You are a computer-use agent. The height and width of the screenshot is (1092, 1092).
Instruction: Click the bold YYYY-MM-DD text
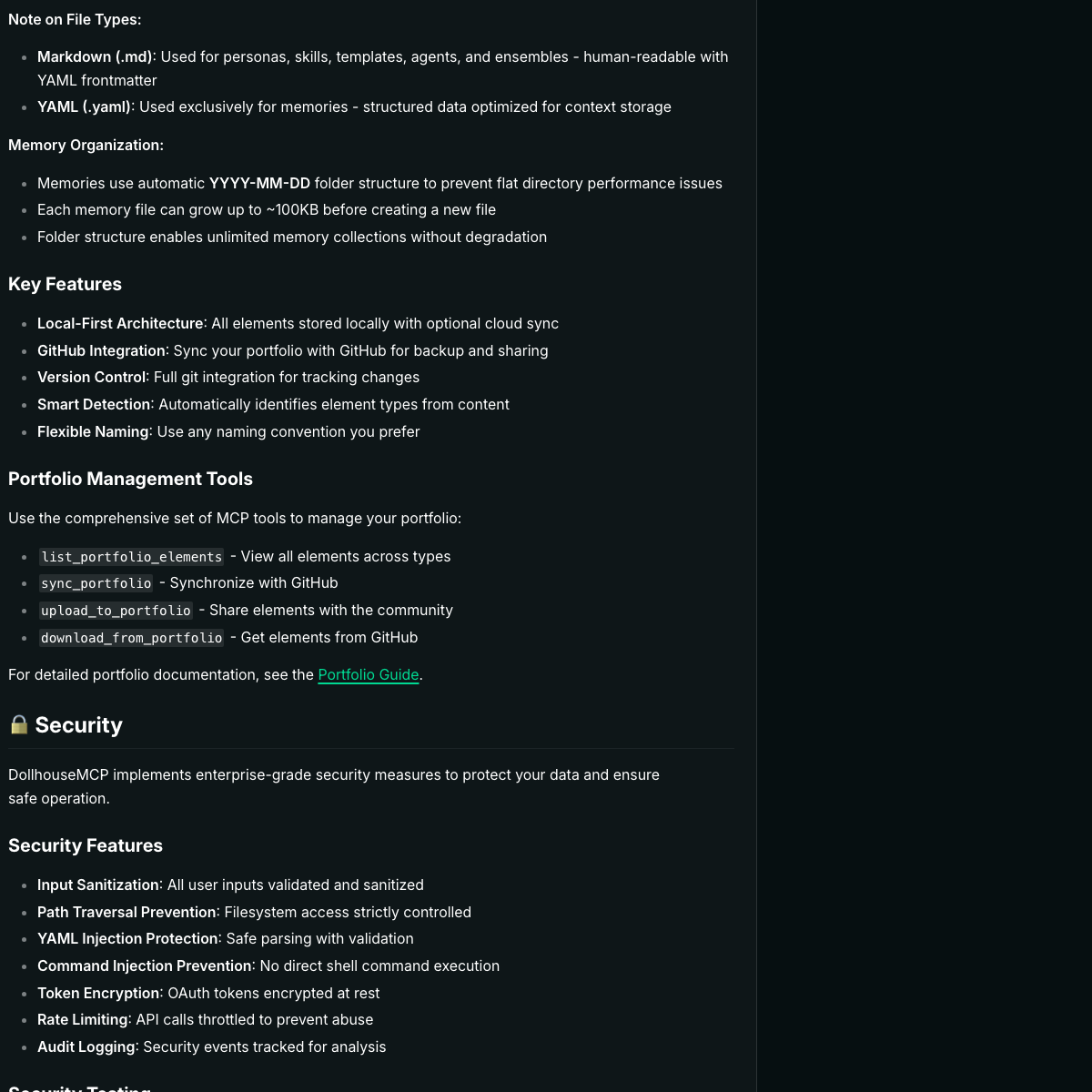[x=259, y=183]
